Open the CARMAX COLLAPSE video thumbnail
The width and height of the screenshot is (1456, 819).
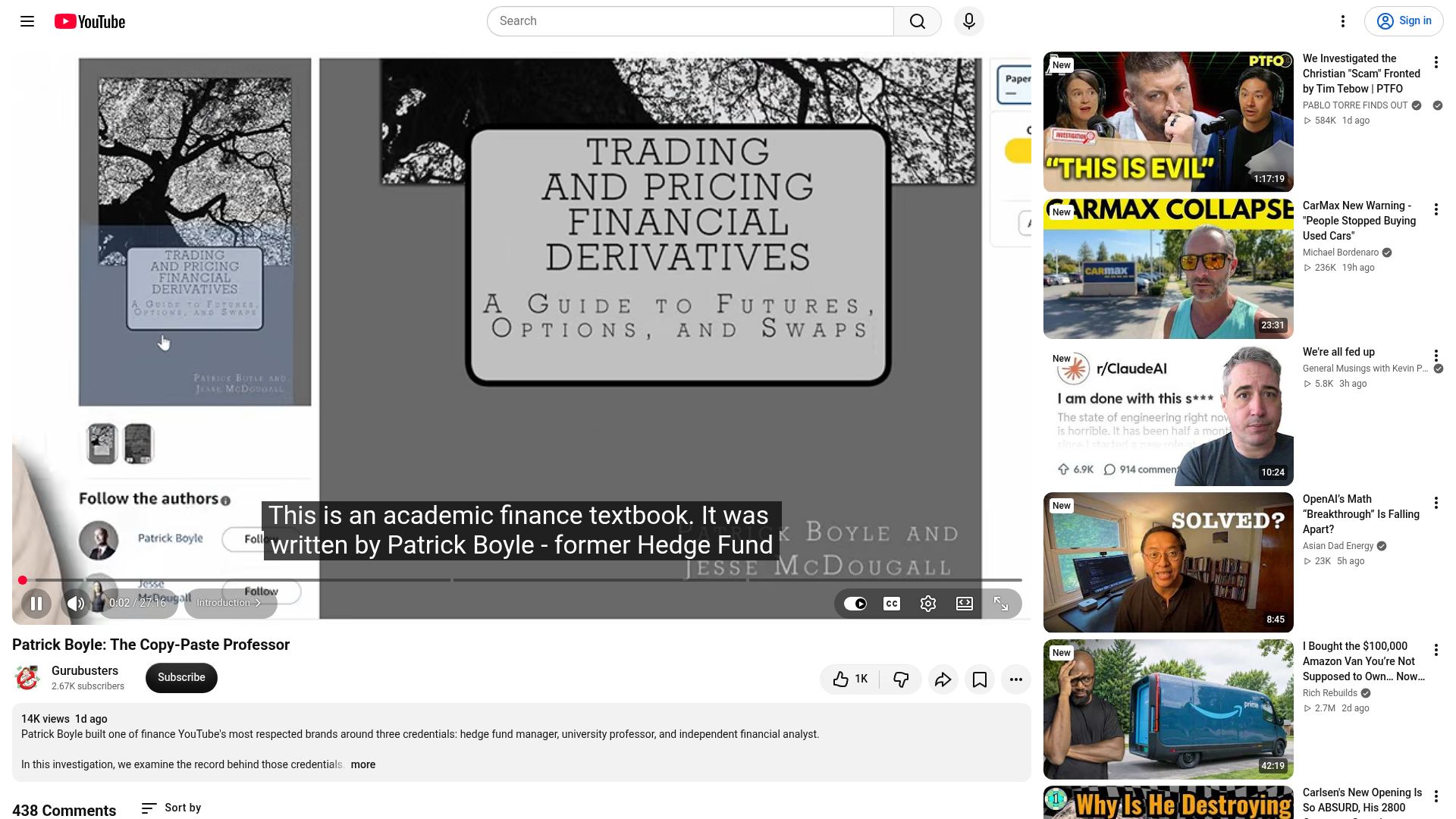[1168, 268]
